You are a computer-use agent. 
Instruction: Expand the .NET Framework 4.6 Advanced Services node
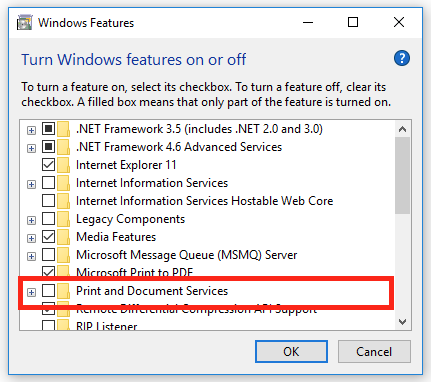pyautogui.click(x=31, y=148)
